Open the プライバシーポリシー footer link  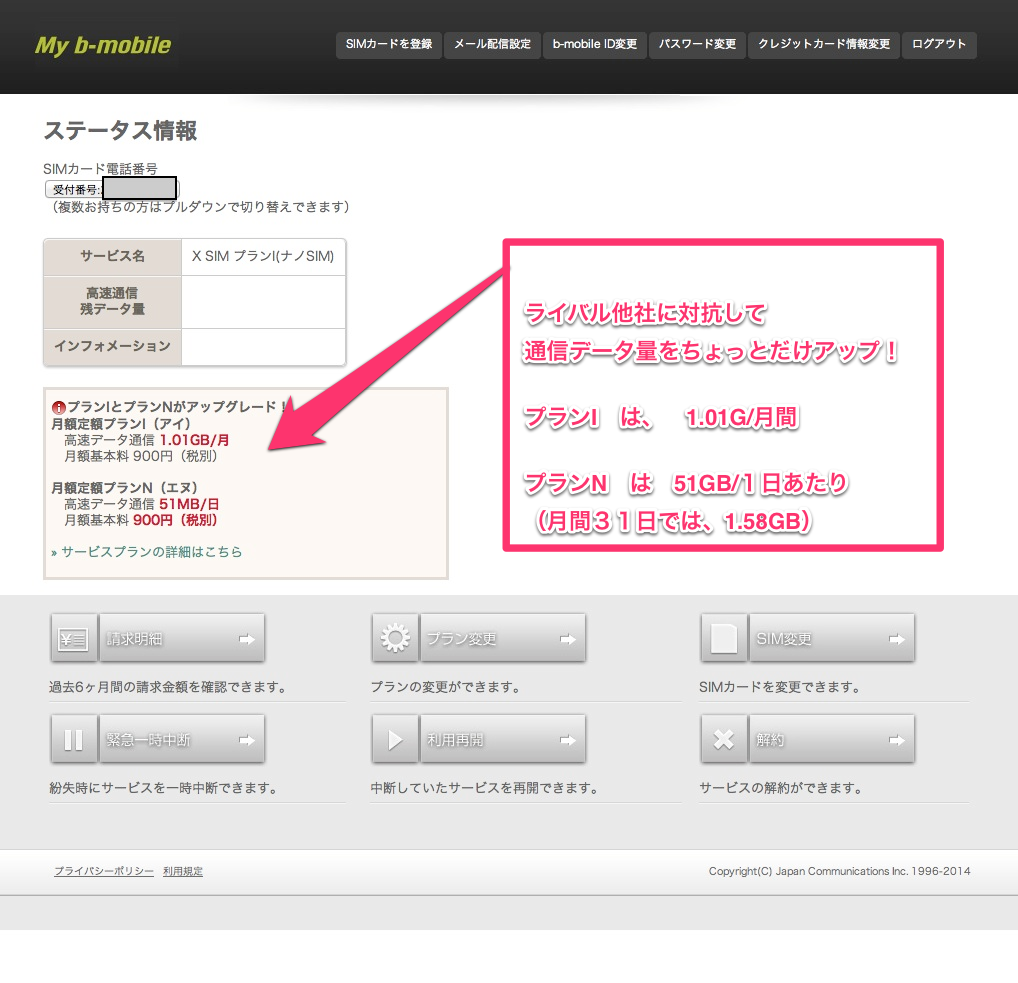click(x=104, y=872)
